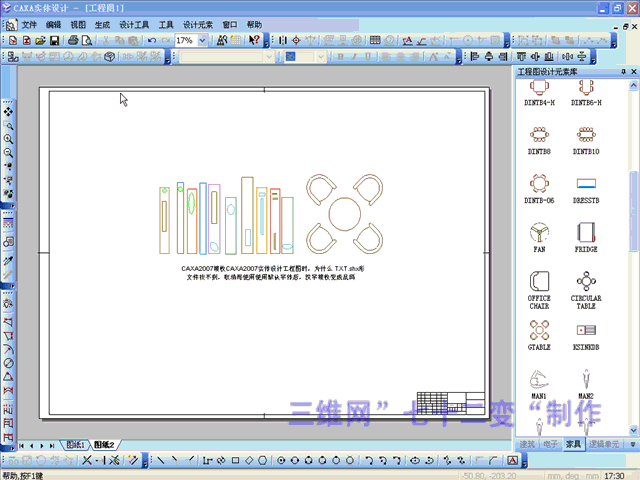
Task: Open the 设计工具 menu
Action: coord(134,25)
